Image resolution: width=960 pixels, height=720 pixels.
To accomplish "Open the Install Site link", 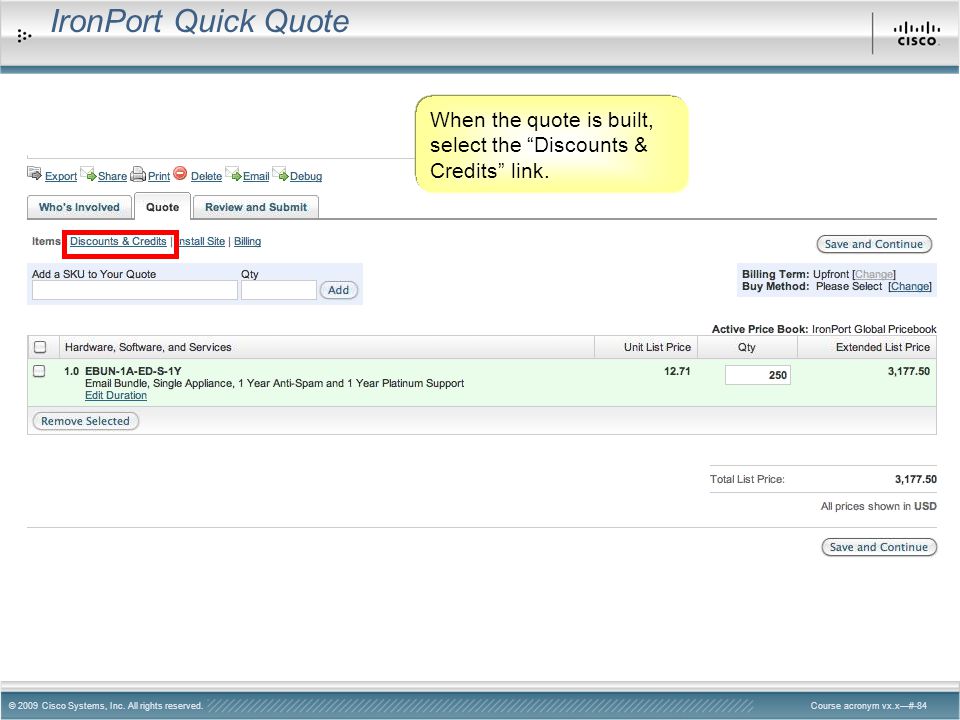I will [x=201, y=241].
